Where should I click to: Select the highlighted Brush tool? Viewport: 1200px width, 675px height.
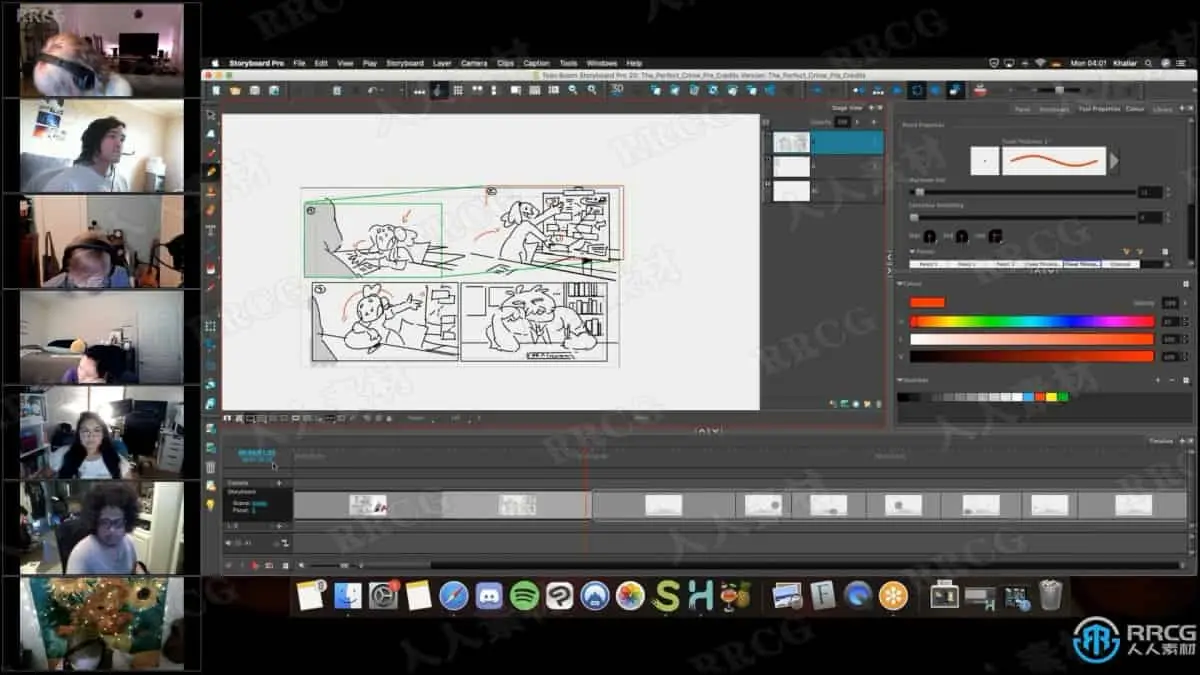pyautogui.click(x=211, y=172)
